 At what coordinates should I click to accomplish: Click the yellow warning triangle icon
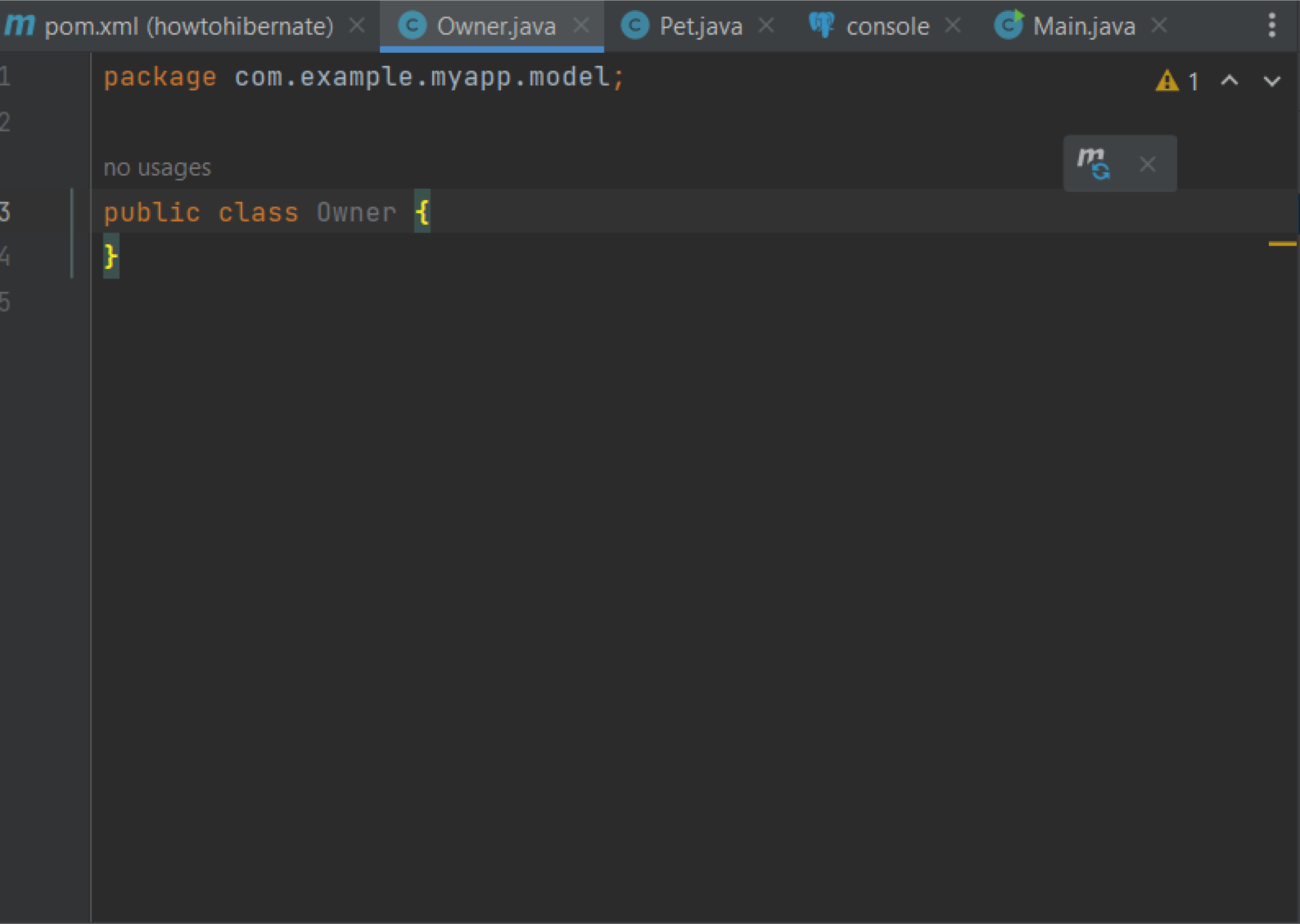point(1167,81)
